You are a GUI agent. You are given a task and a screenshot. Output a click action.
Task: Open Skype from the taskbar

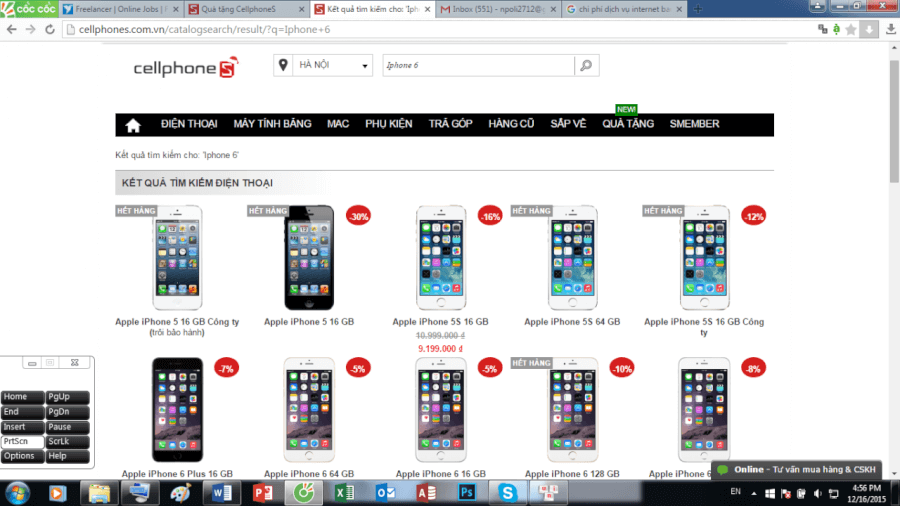[x=507, y=493]
